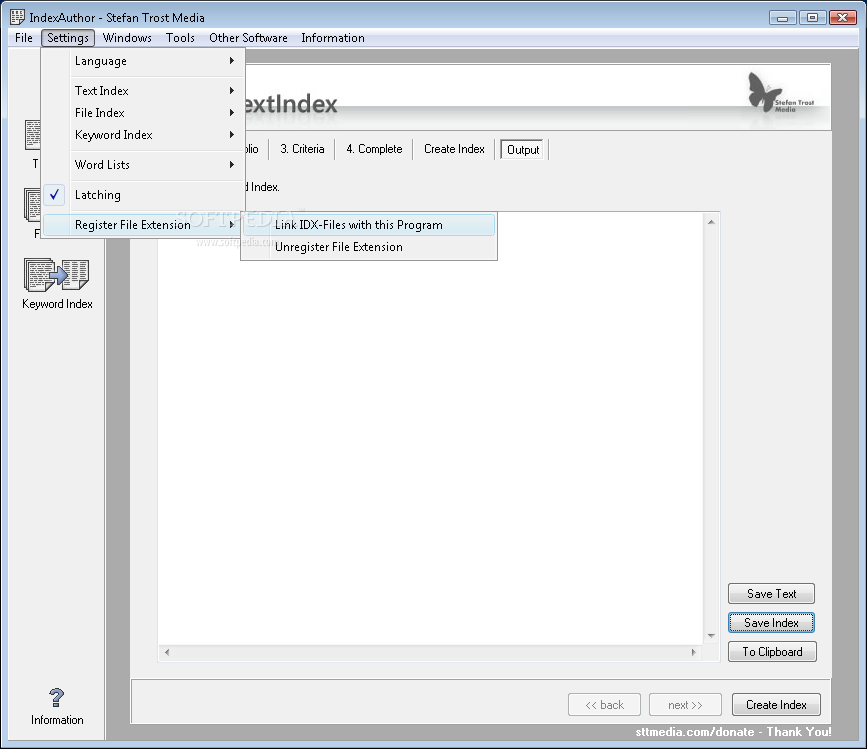867x749 pixels.
Task: Click the output scrollbar up arrow
Action: point(711,222)
